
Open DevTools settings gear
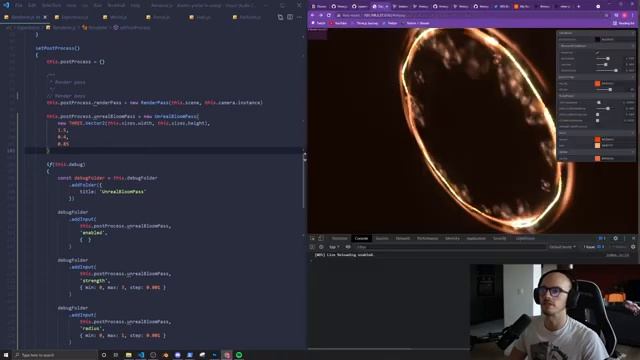(616, 238)
